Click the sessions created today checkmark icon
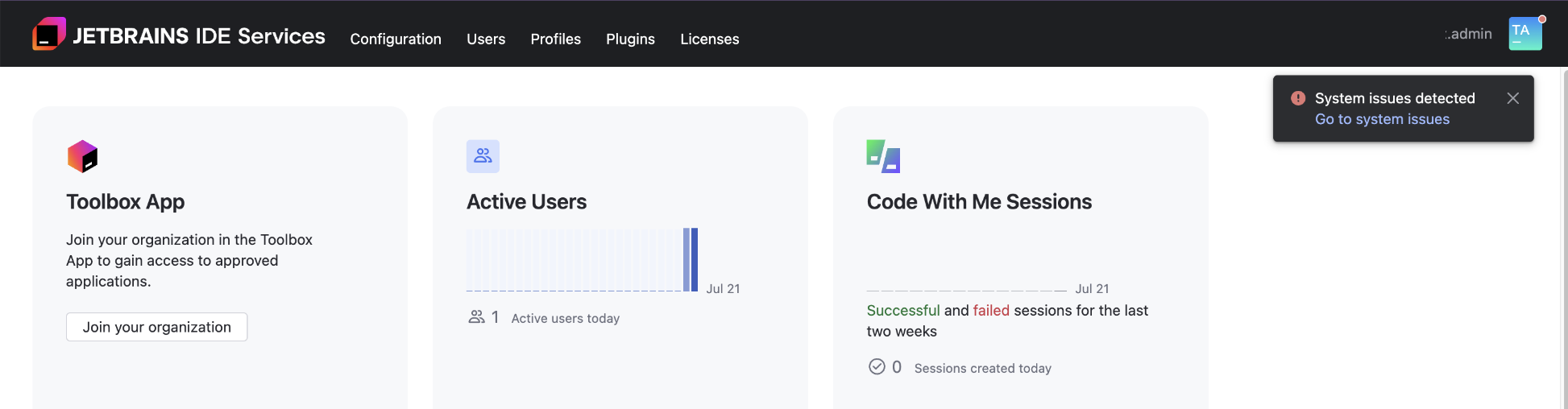 (x=877, y=367)
